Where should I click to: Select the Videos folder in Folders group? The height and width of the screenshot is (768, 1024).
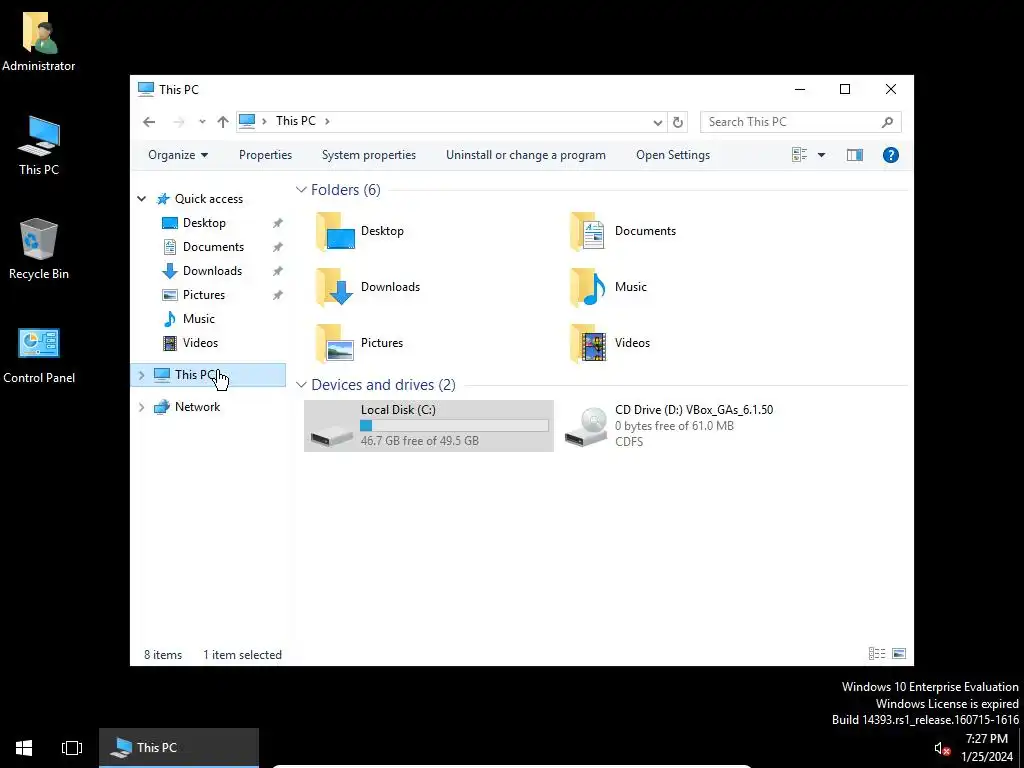609,343
